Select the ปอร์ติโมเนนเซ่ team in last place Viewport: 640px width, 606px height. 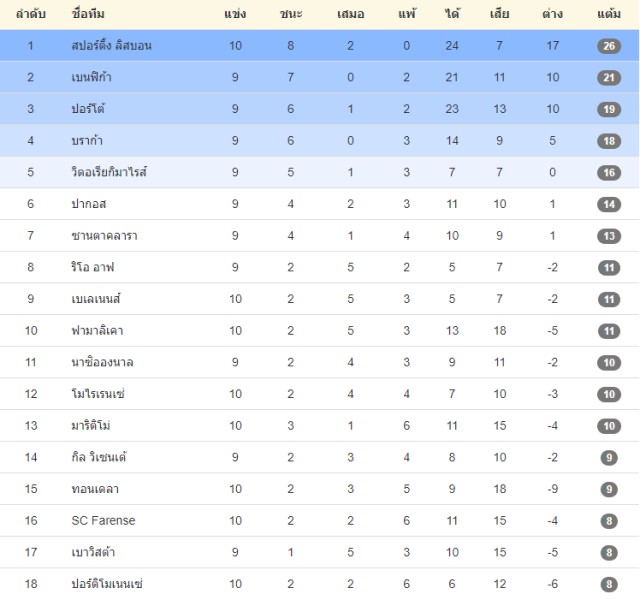coord(107,584)
